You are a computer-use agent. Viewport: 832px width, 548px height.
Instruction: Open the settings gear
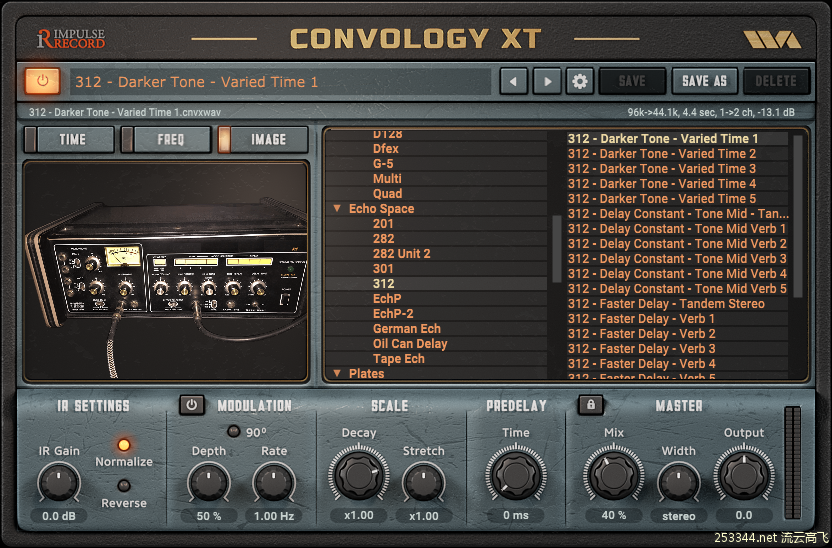click(579, 82)
